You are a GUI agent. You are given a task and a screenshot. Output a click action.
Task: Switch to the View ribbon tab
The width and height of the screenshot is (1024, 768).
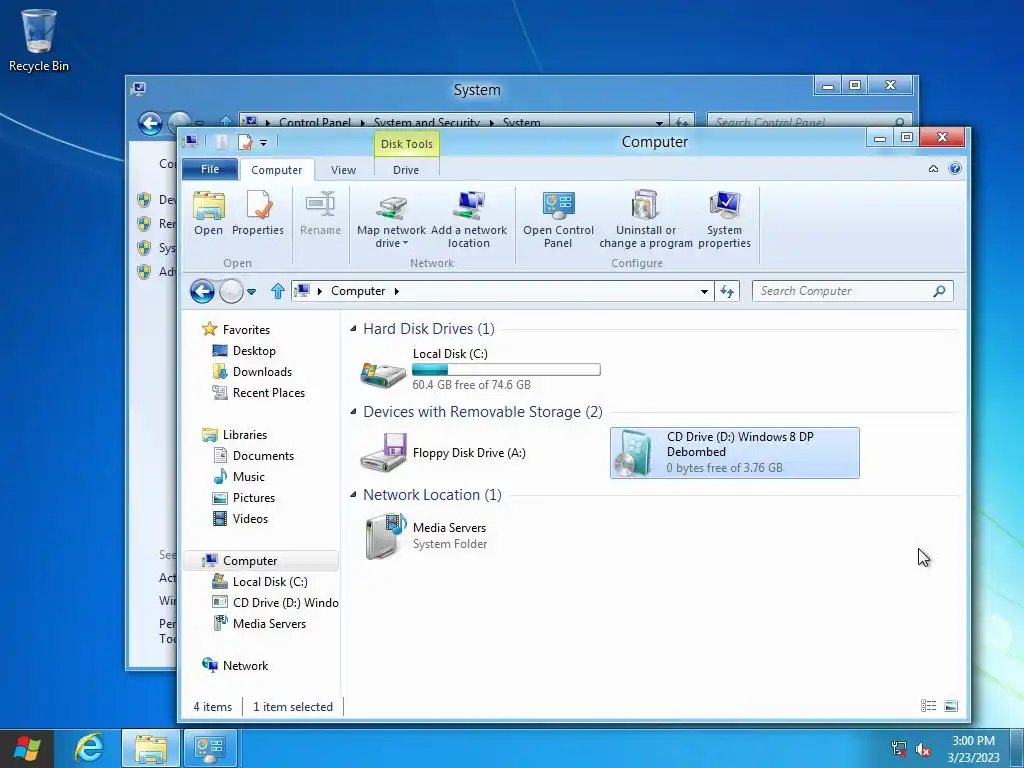344,170
